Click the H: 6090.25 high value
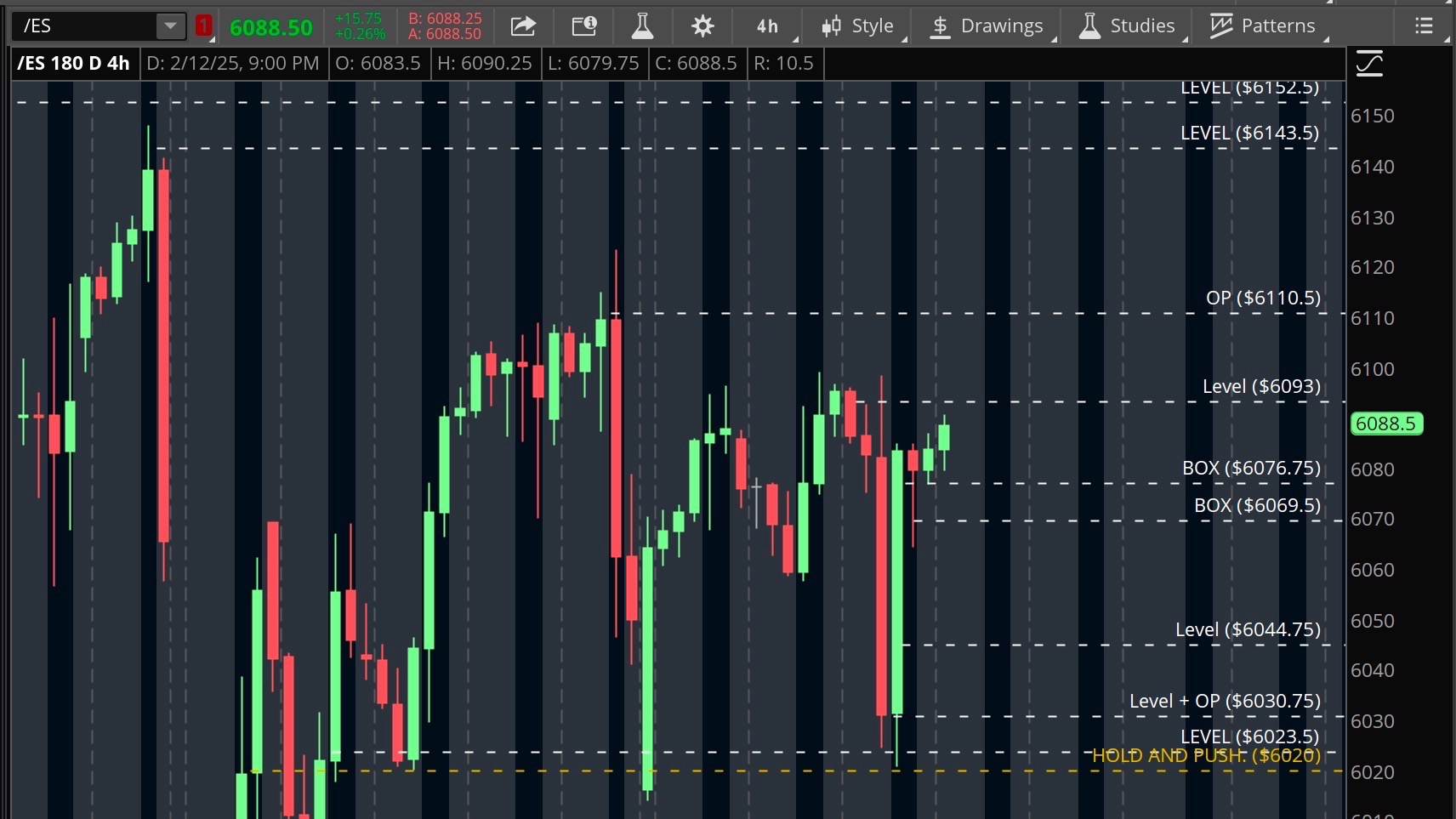The height and width of the screenshot is (819, 1456). coord(485,63)
